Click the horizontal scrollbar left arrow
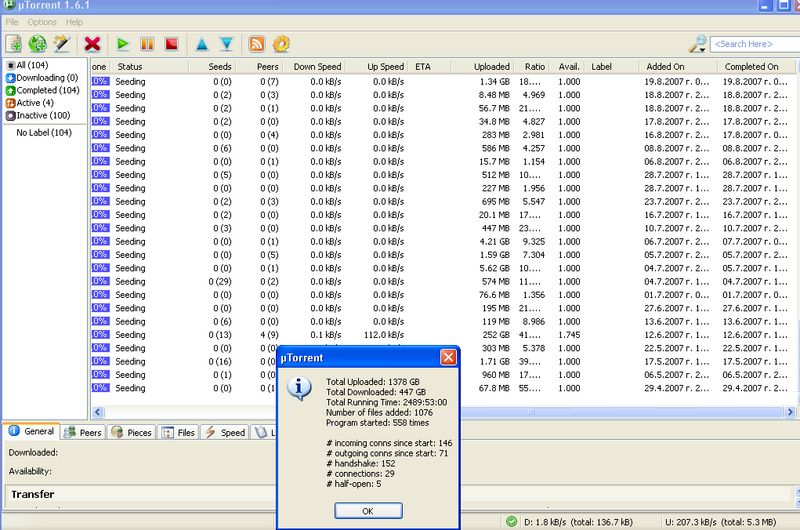Screen dimensions: 800x530 (98, 412)
